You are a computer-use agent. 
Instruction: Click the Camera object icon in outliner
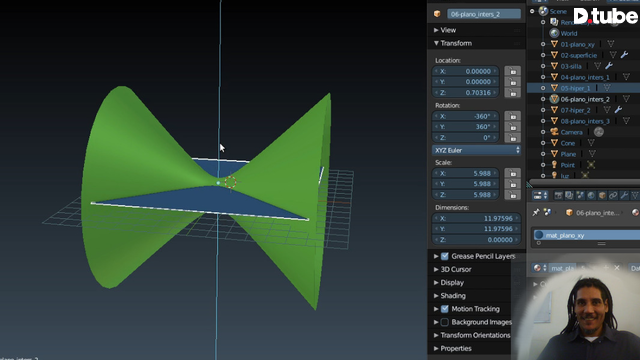pos(554,132)
